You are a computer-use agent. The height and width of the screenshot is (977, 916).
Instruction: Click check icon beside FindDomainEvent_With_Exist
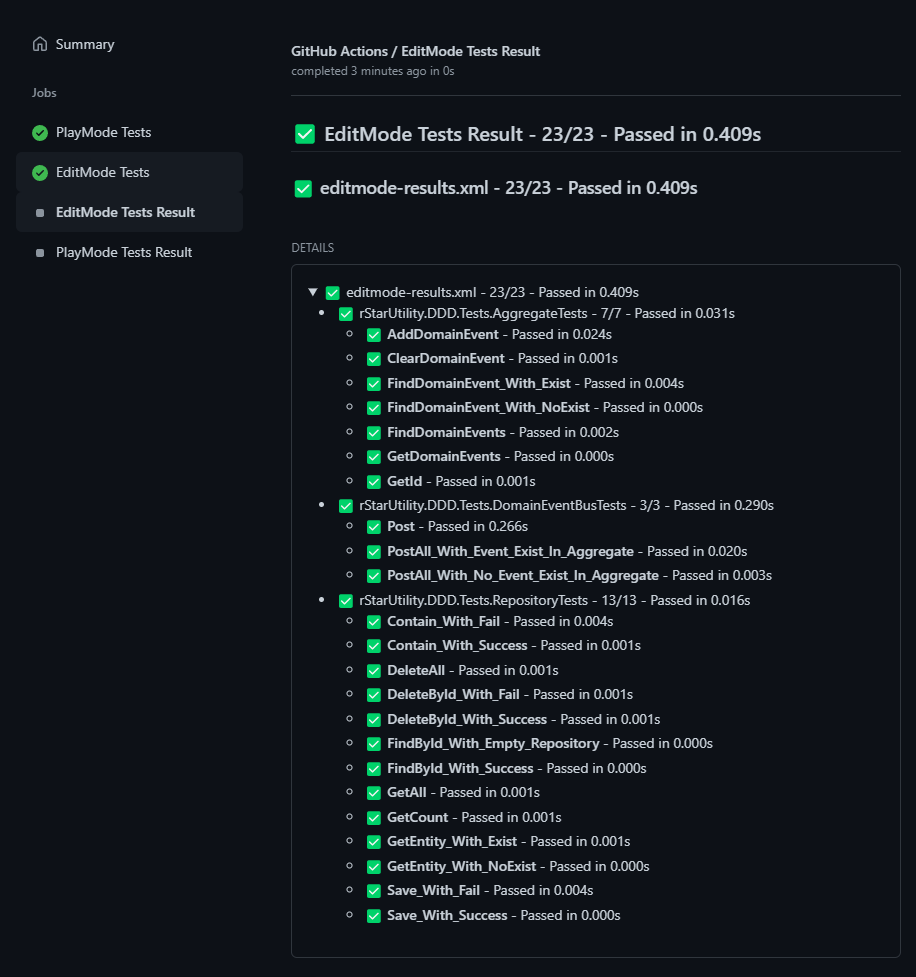pyautogui.click(x=374, y=384)
